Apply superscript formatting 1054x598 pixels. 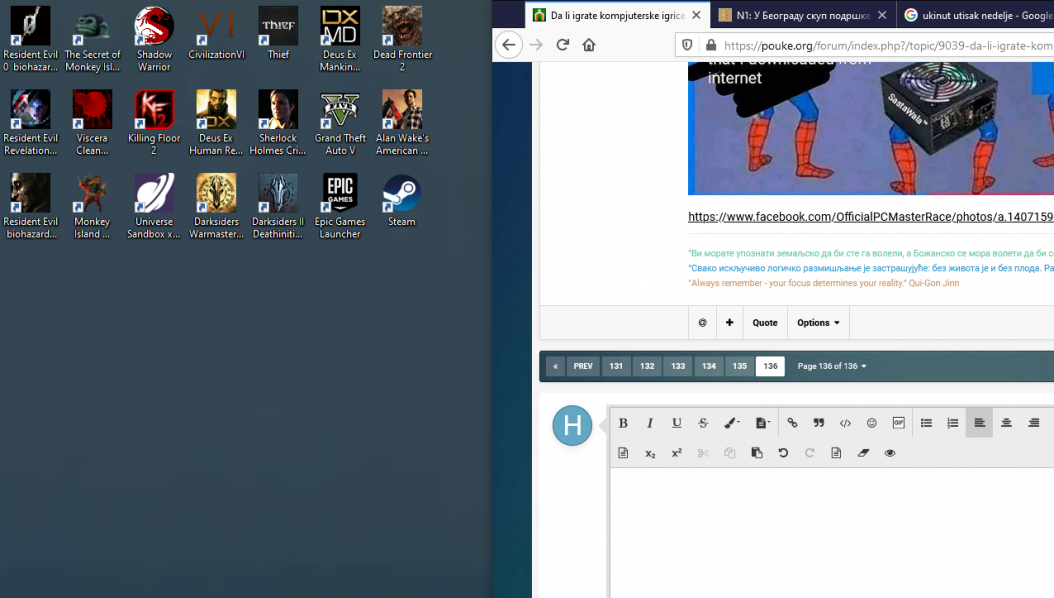click(x=677, y=453)
